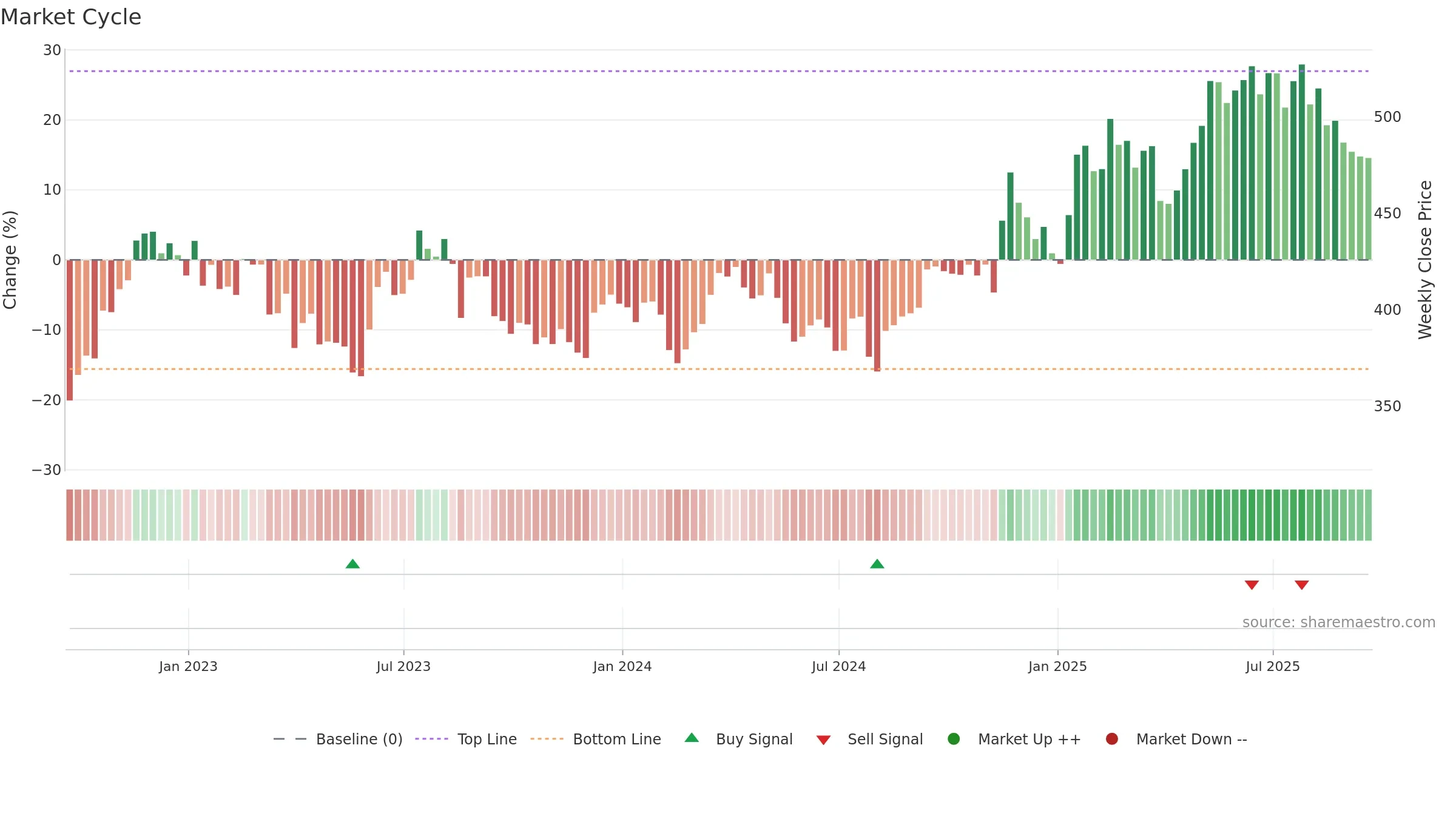Click the tallest dark green bar after Jul 2025
The width and height of the screenshot is (1456, 819).
pos(1302,162)
